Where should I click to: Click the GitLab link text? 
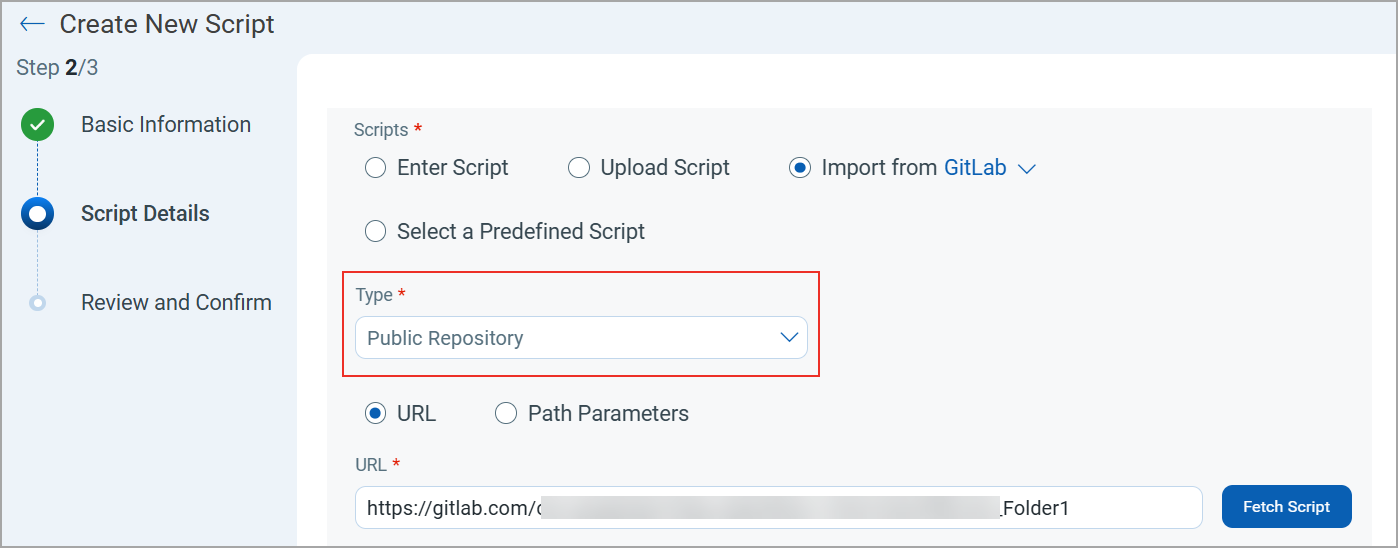pyautogui.click(x=975, y=168)
